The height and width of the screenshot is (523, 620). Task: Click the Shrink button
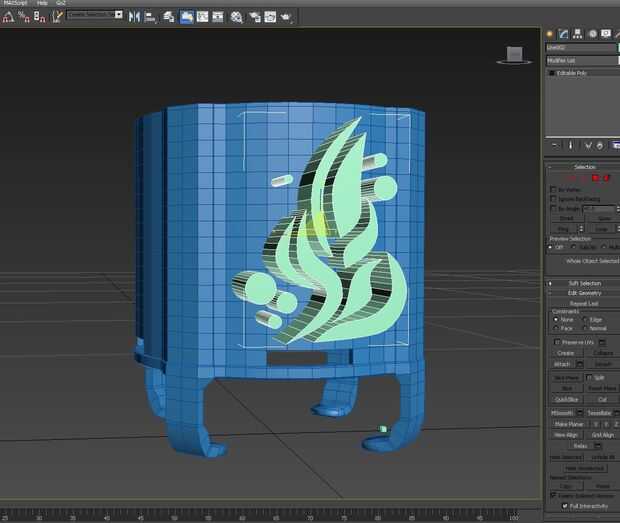pyautogui.click(x=566, y=218)
